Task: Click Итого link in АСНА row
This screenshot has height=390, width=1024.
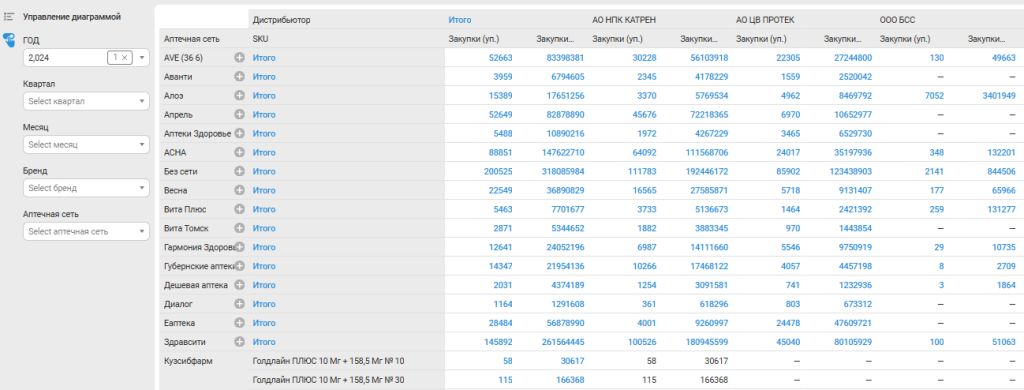Action: point(264,152)
